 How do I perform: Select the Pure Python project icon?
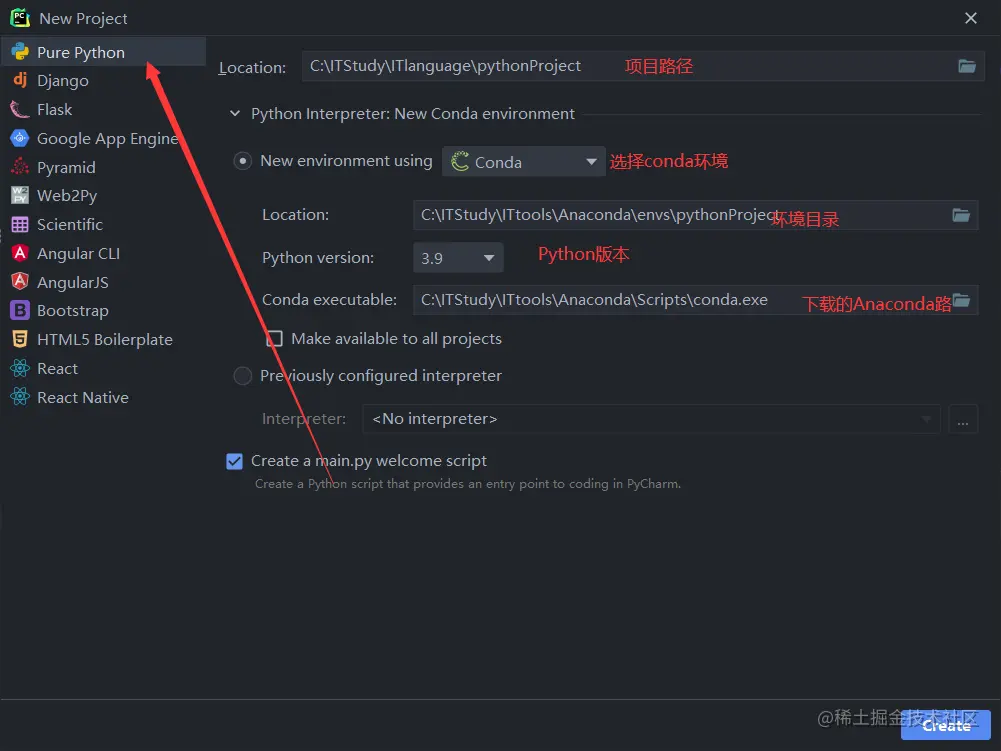[x=20, y=52]
